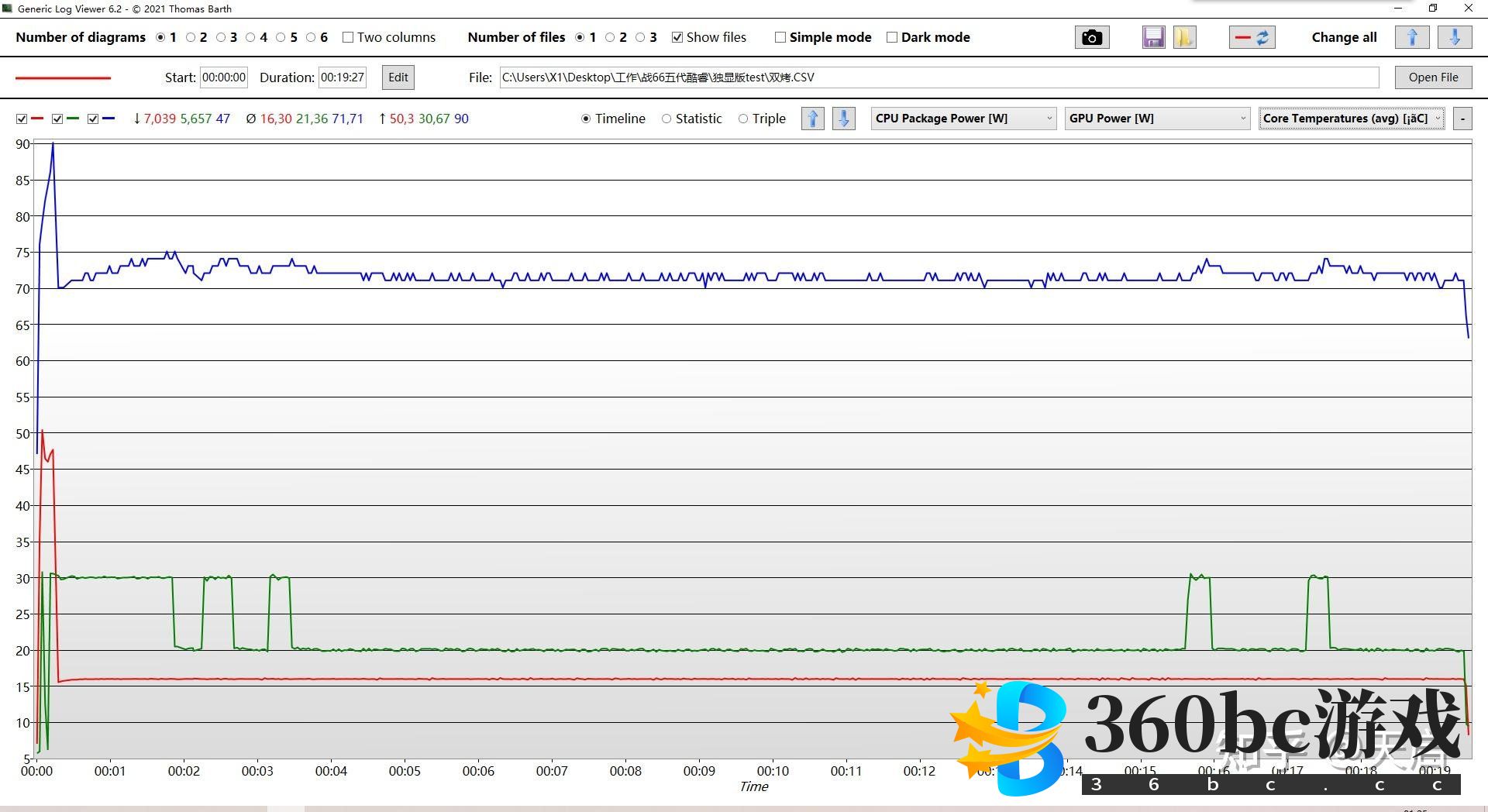This screenshot has width=1488, height=812.
Task: Click the yellow folder icon
Action: click(x=1184, y=37)
